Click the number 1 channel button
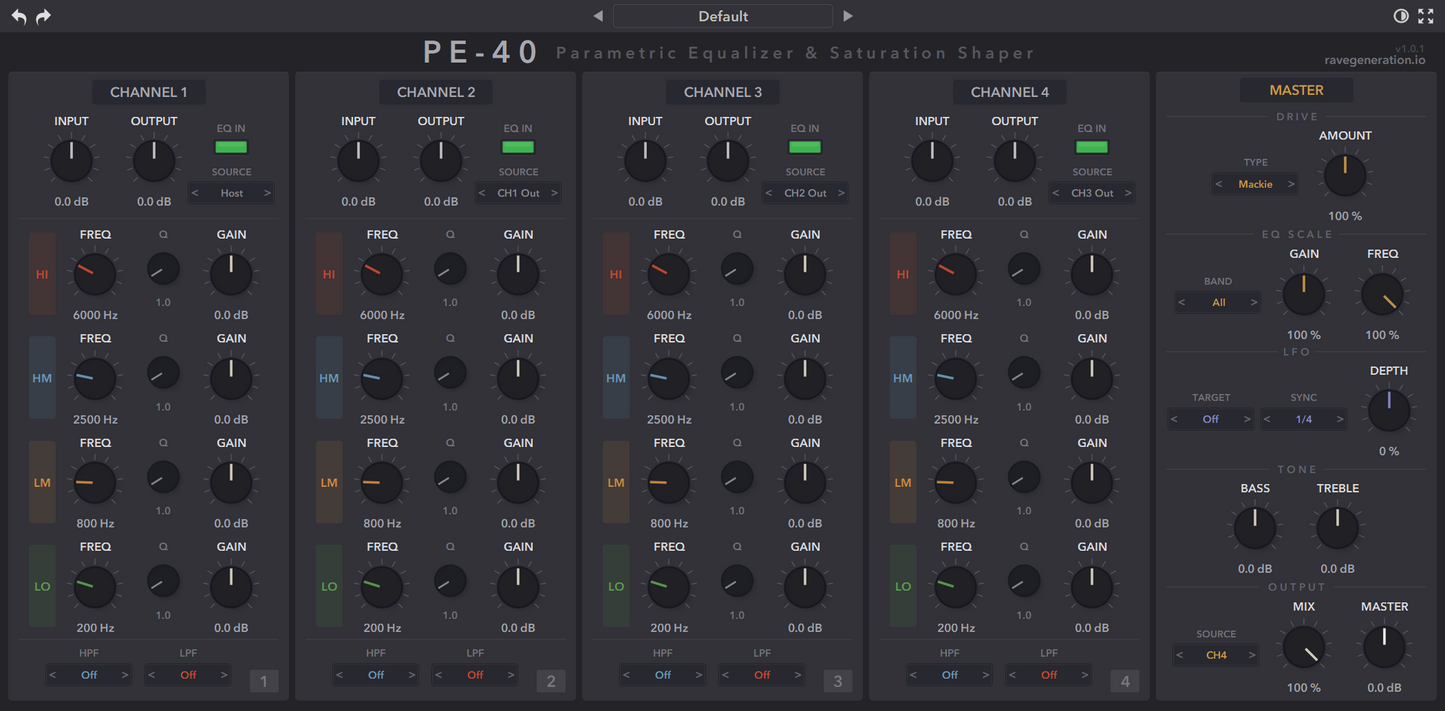The width and height of the screenshot is (1445, 711). (x=264, y=681)
